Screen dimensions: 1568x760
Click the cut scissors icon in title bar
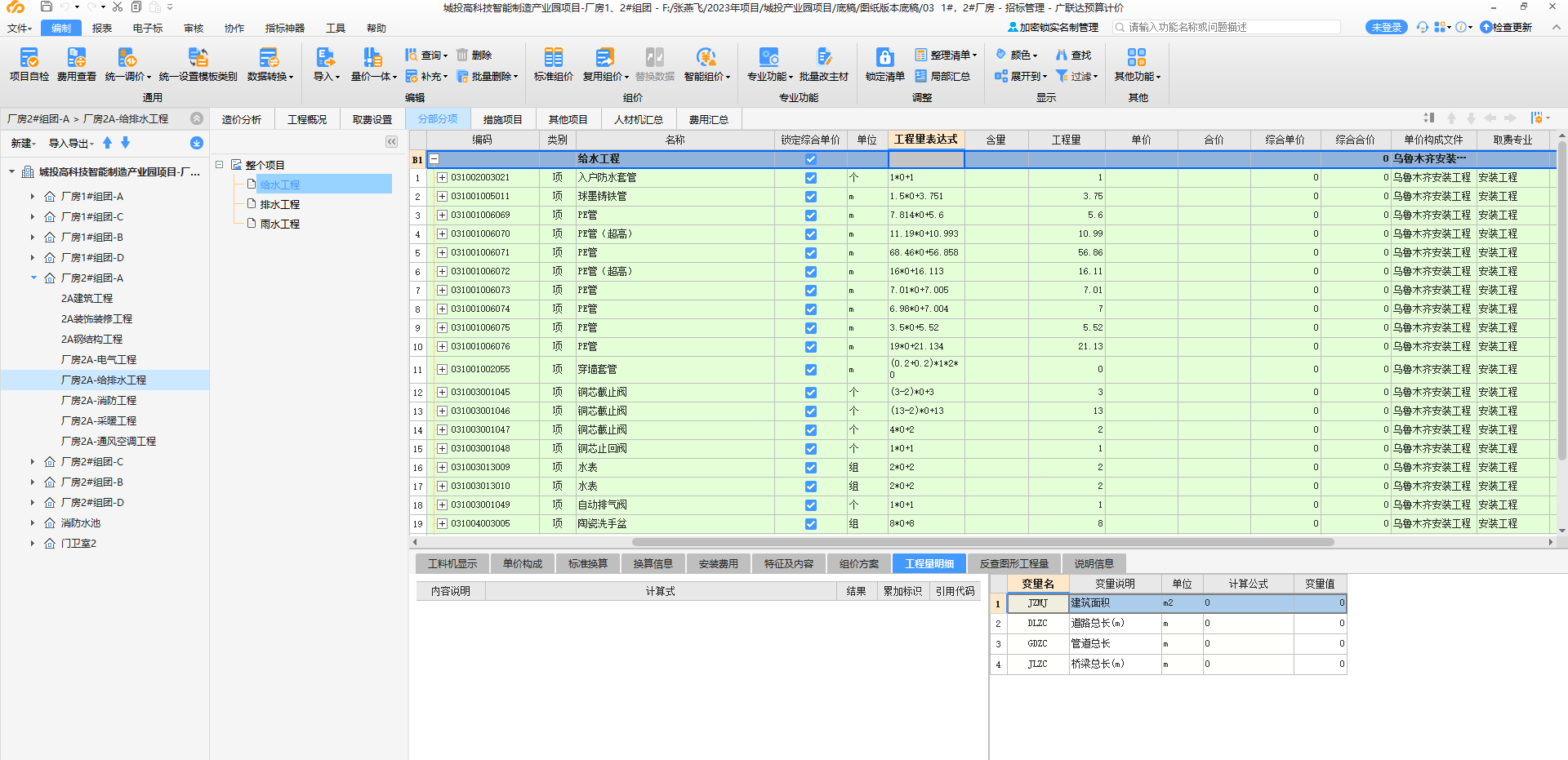point(118,7)
